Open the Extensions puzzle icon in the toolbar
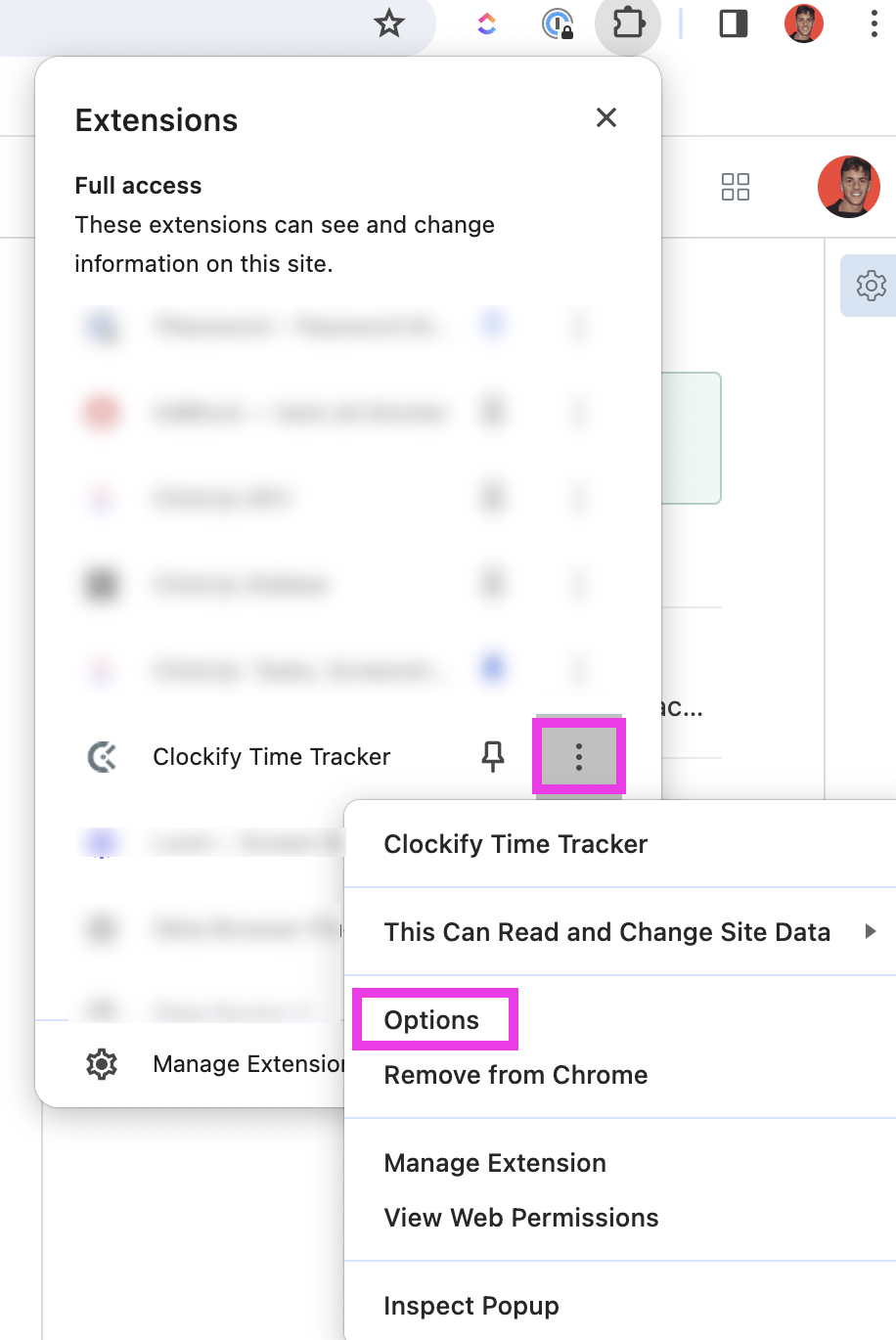Image resolution: width=896 pixels, height=1340 pixels. 627,23
